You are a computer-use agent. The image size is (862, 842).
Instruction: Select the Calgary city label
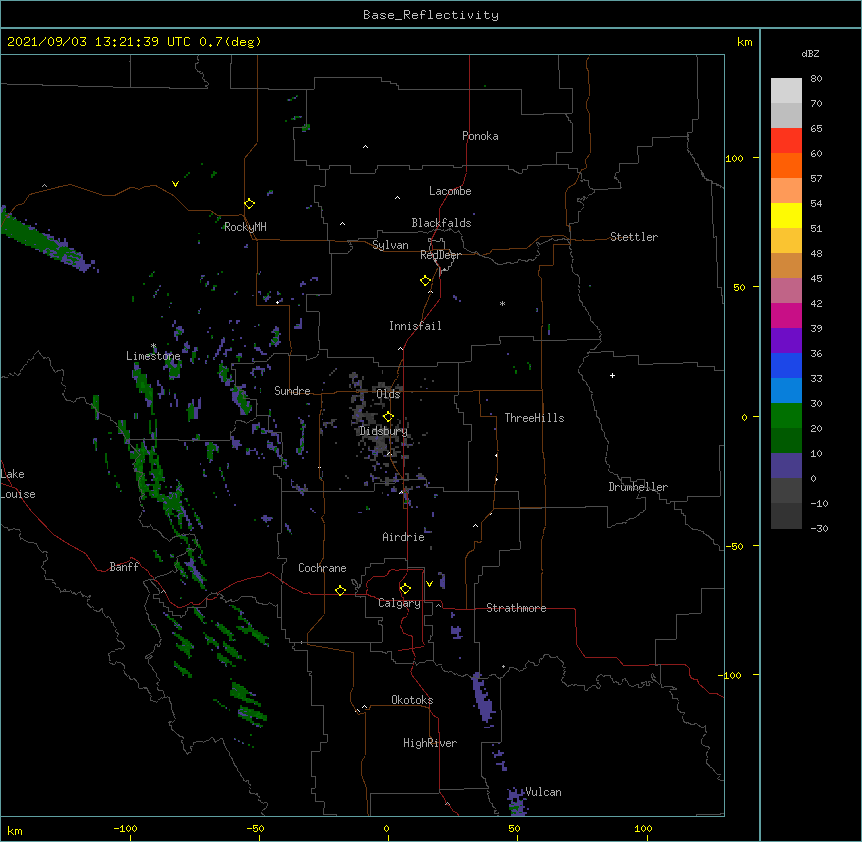tap(400, 603)
